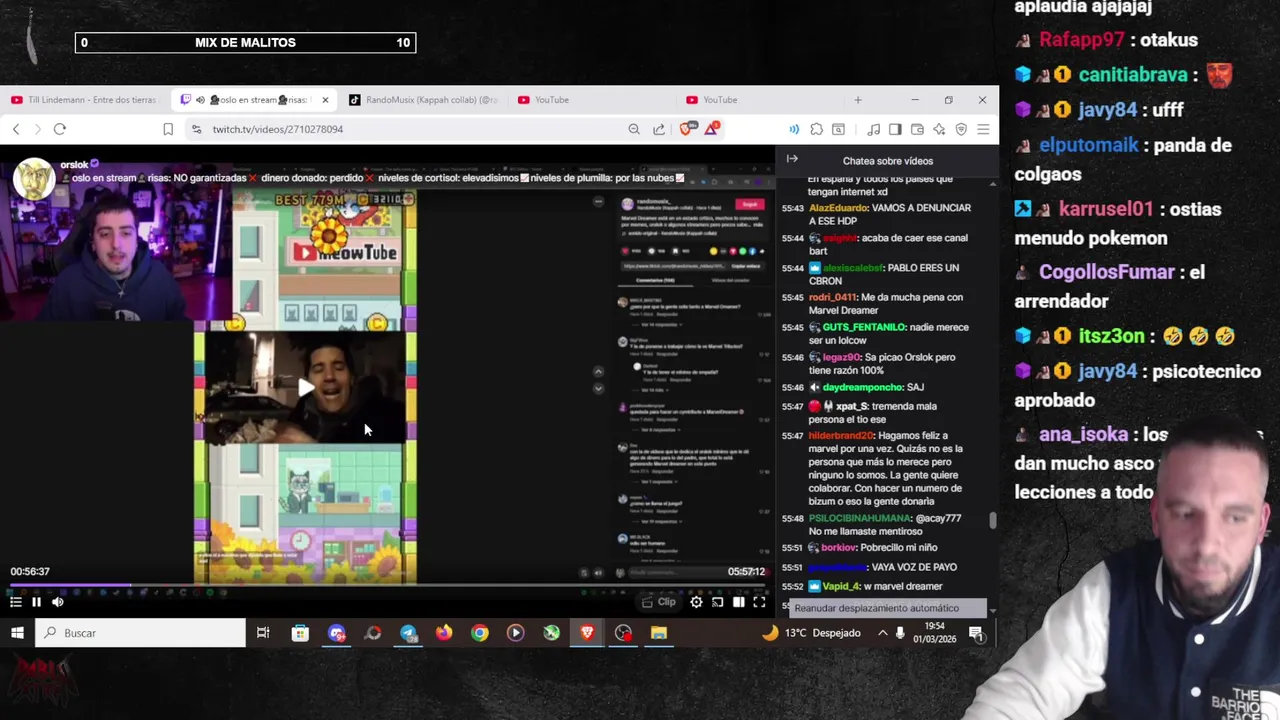Open Brave browser from the taskbar

[x=587, y=633]
